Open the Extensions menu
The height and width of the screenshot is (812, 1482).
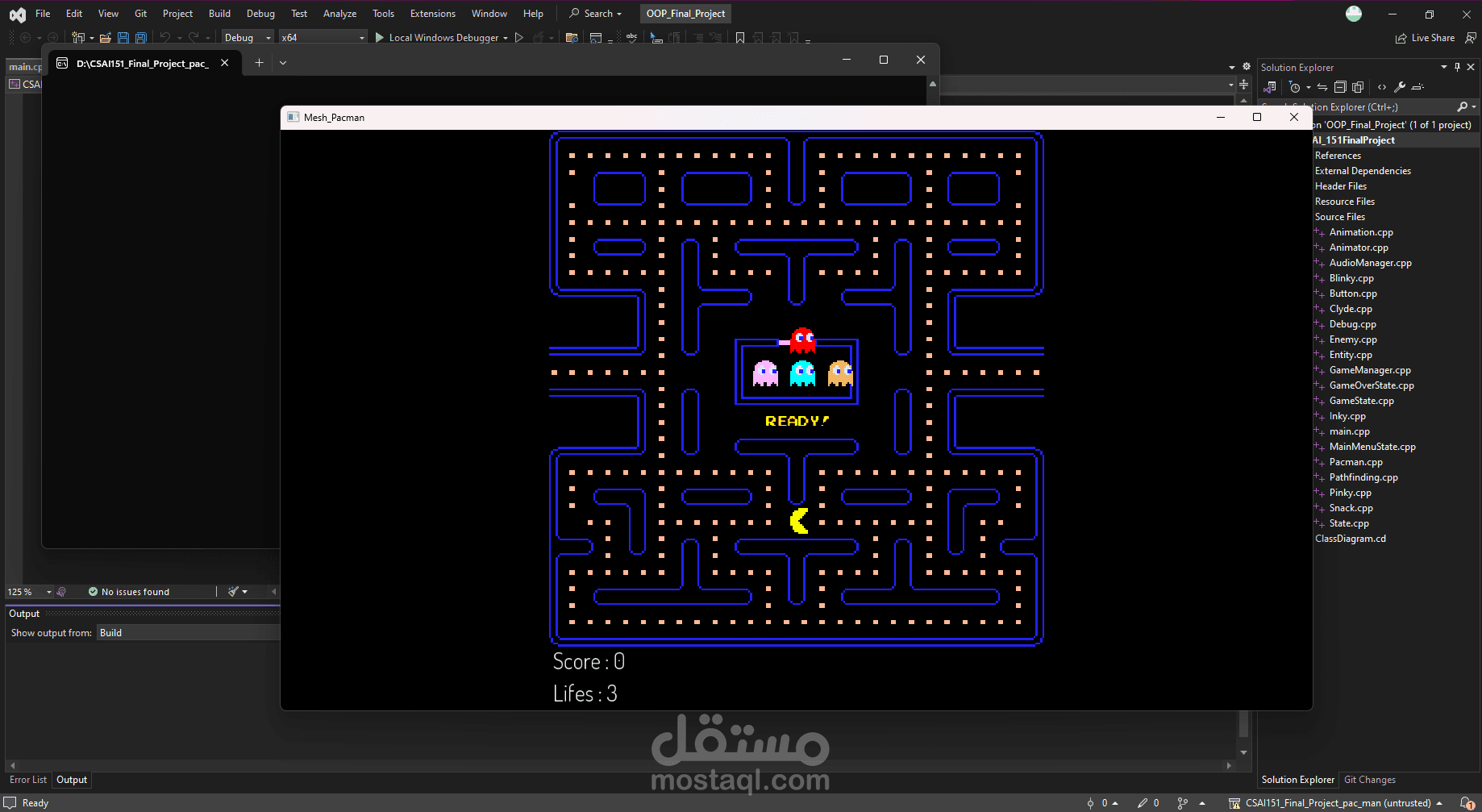[432, 14]
